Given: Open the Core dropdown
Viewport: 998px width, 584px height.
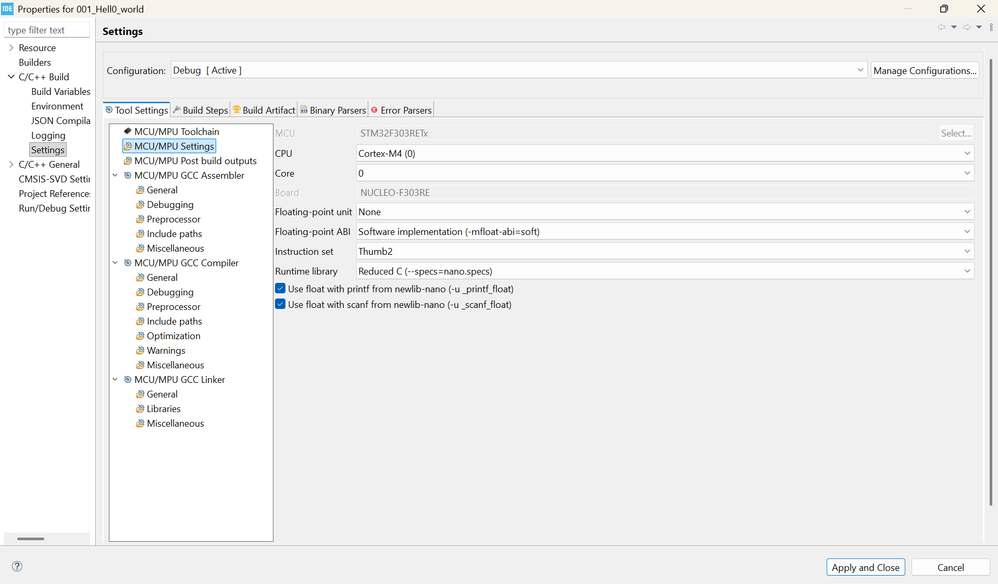Looking at the screenshot, I should [664, 173].
